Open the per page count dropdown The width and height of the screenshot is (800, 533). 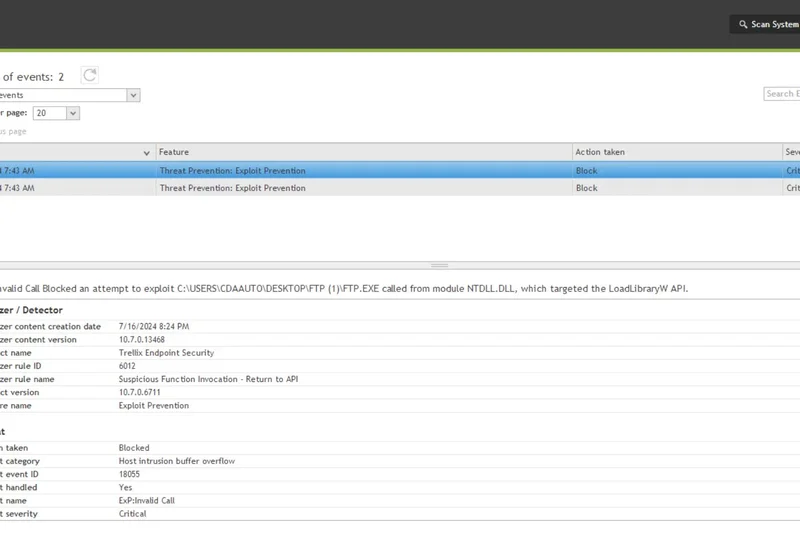pos(73,113)
